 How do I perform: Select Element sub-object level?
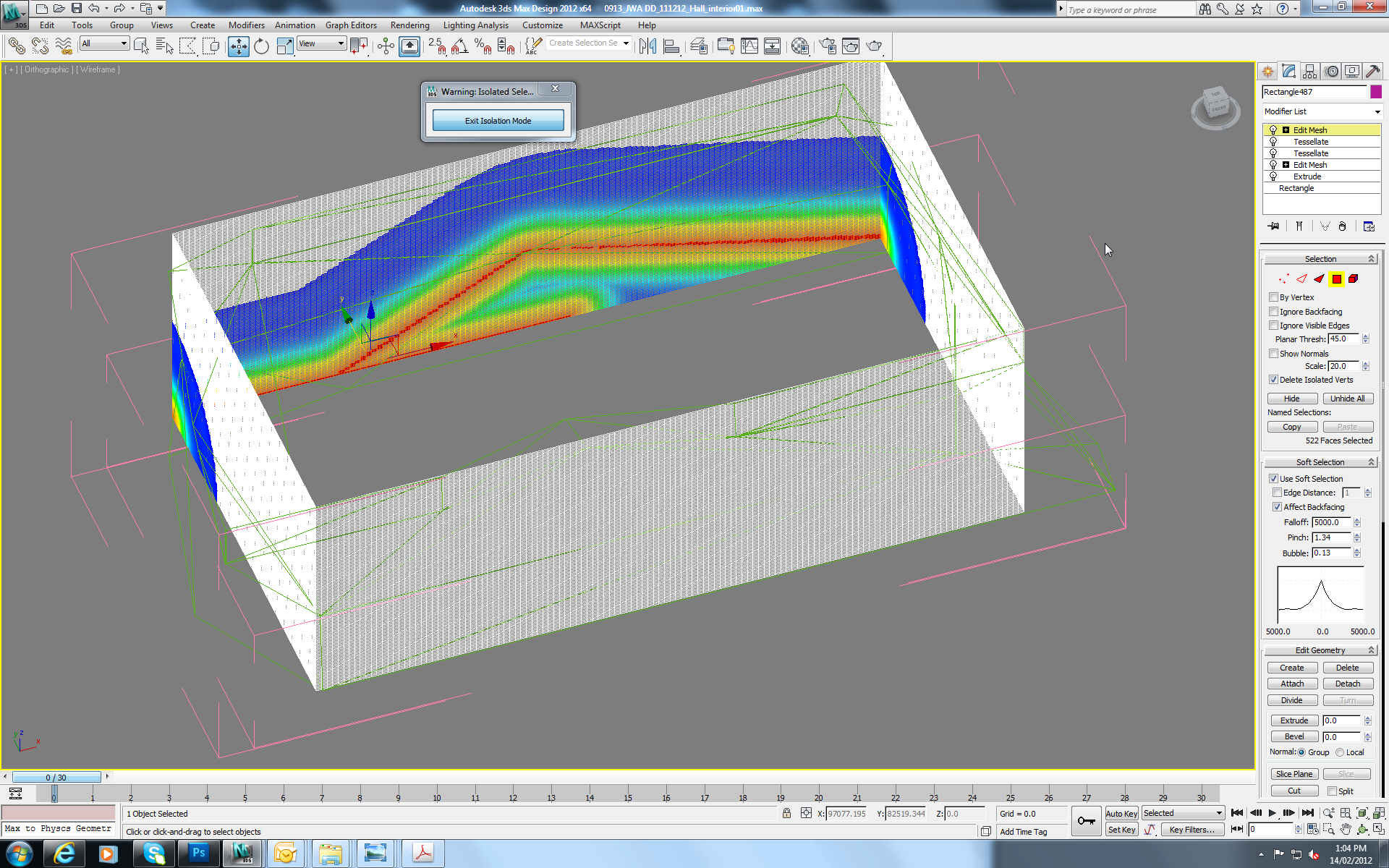coord(1353,278)
